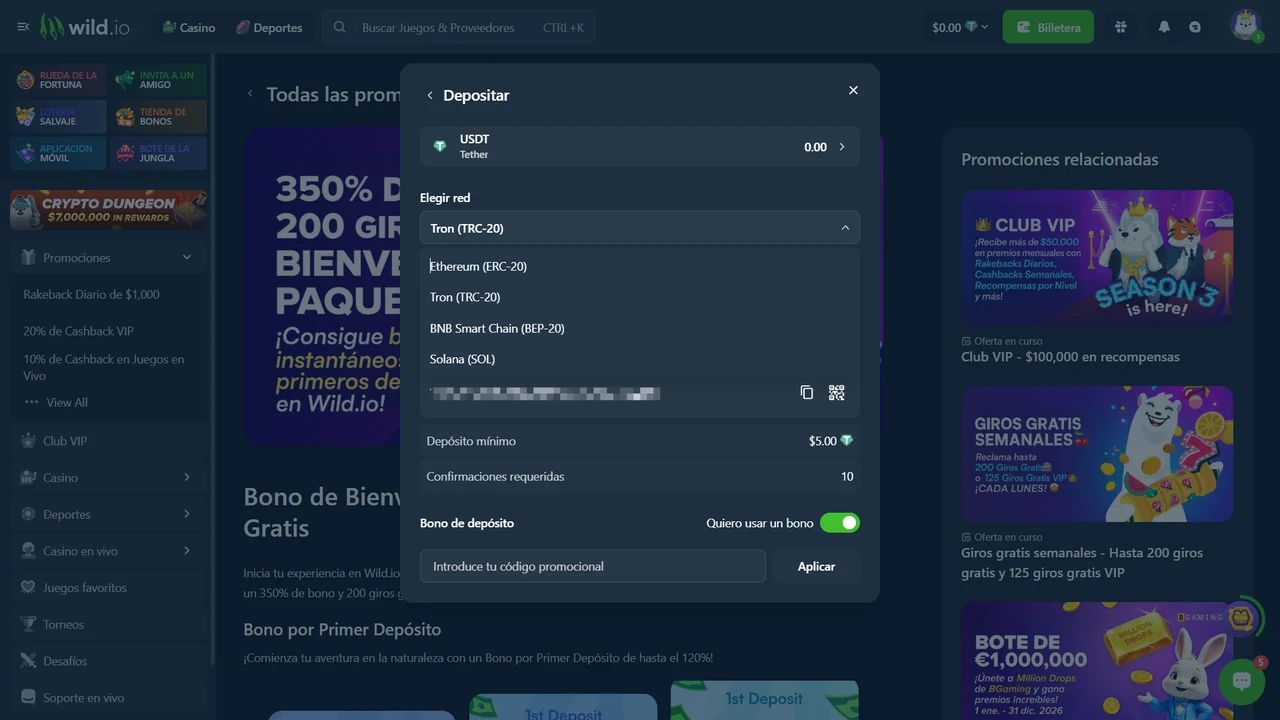Open Tienda de Bonos tile

[158, 117]
